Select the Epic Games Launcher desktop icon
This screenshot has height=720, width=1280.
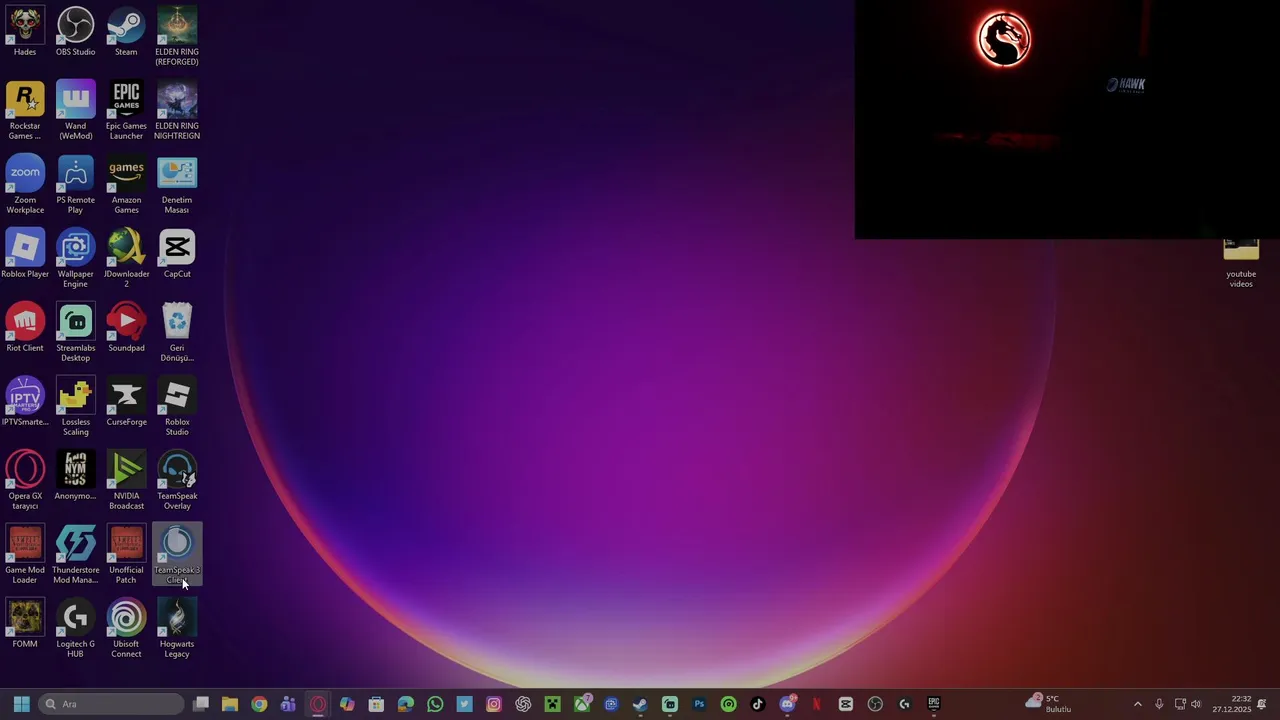tap(126, 110)
